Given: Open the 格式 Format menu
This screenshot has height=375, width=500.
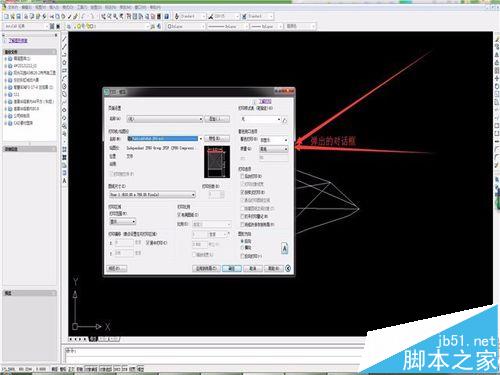Looking at the screenshot, I should 68,7.
